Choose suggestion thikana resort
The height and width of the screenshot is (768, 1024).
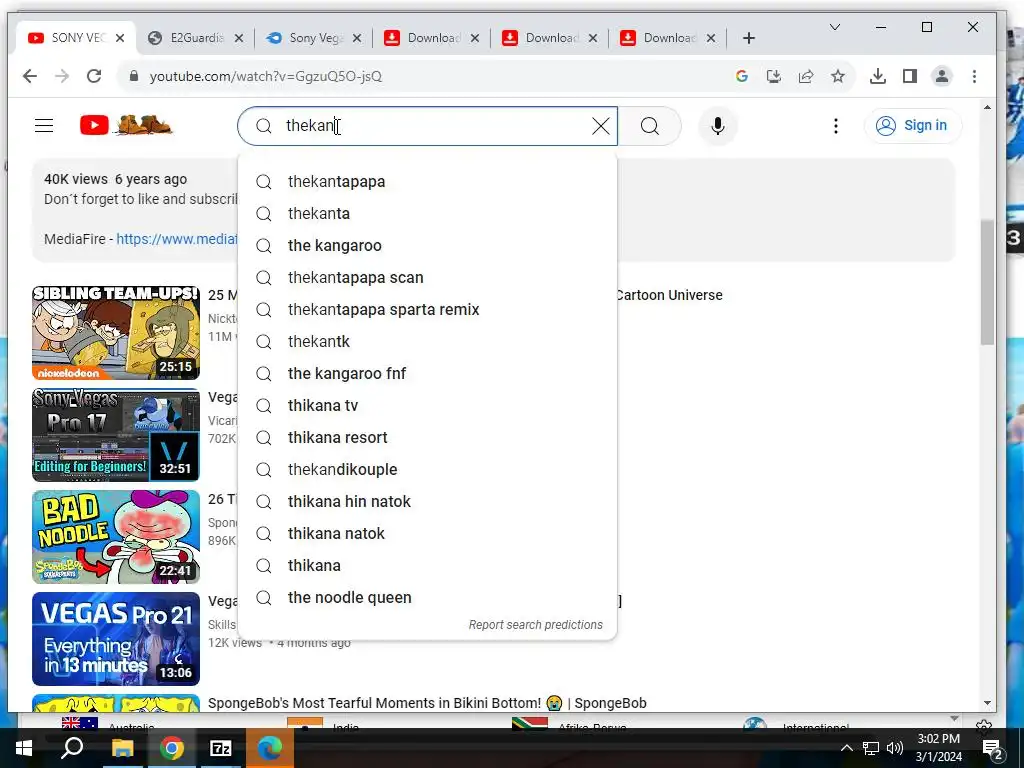(x=428, y=438)
